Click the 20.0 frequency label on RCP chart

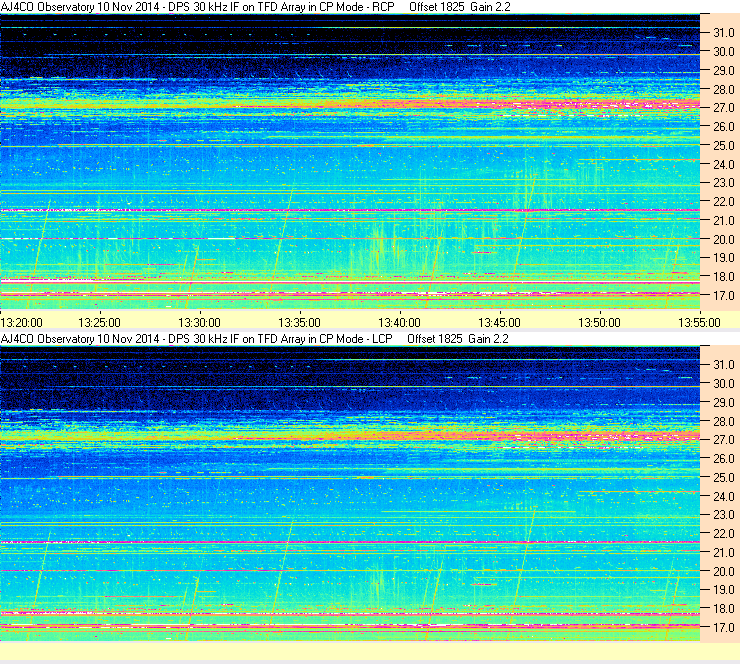(724, 239)
